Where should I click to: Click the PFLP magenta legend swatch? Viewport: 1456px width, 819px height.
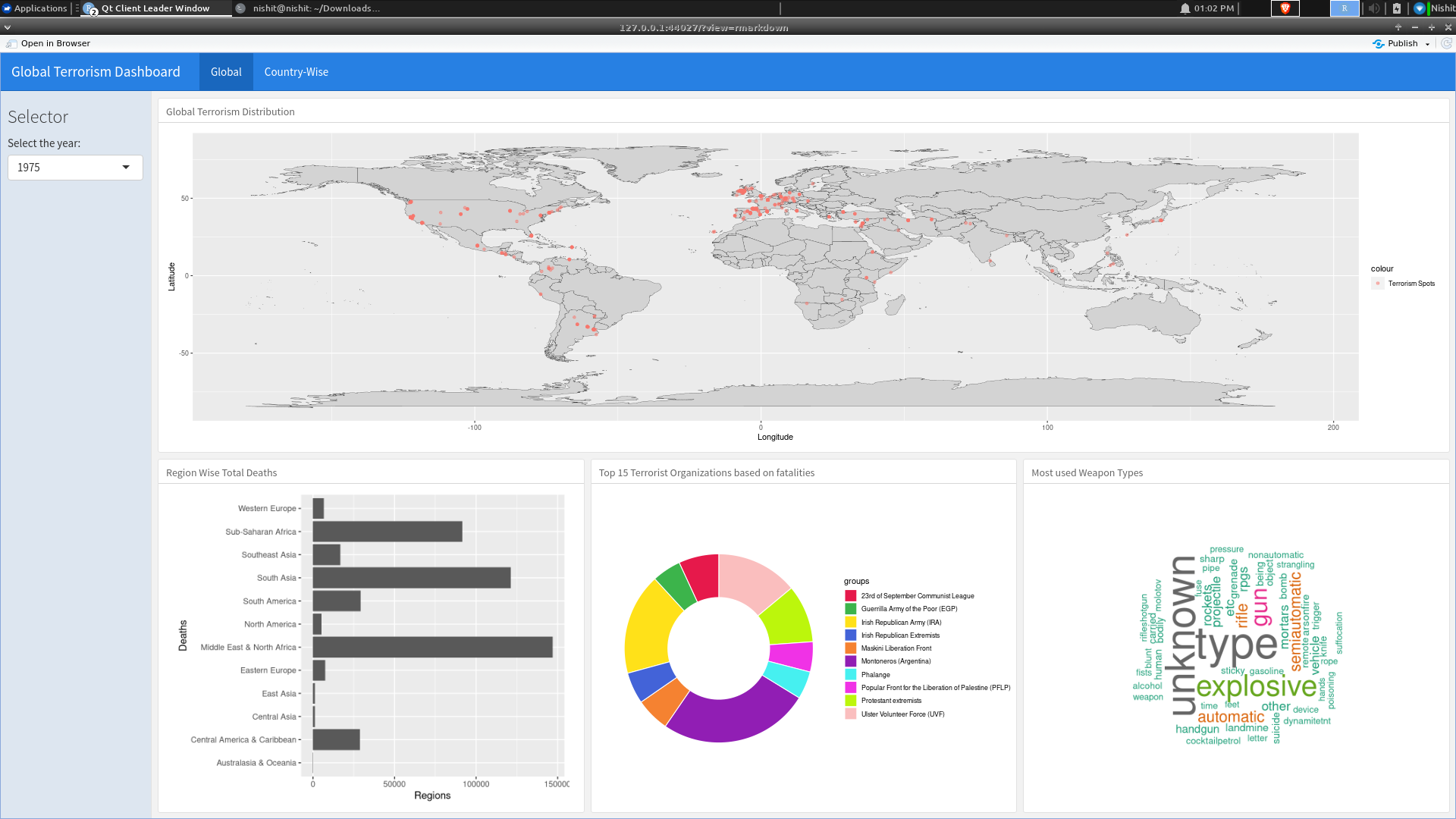(850, 688)
